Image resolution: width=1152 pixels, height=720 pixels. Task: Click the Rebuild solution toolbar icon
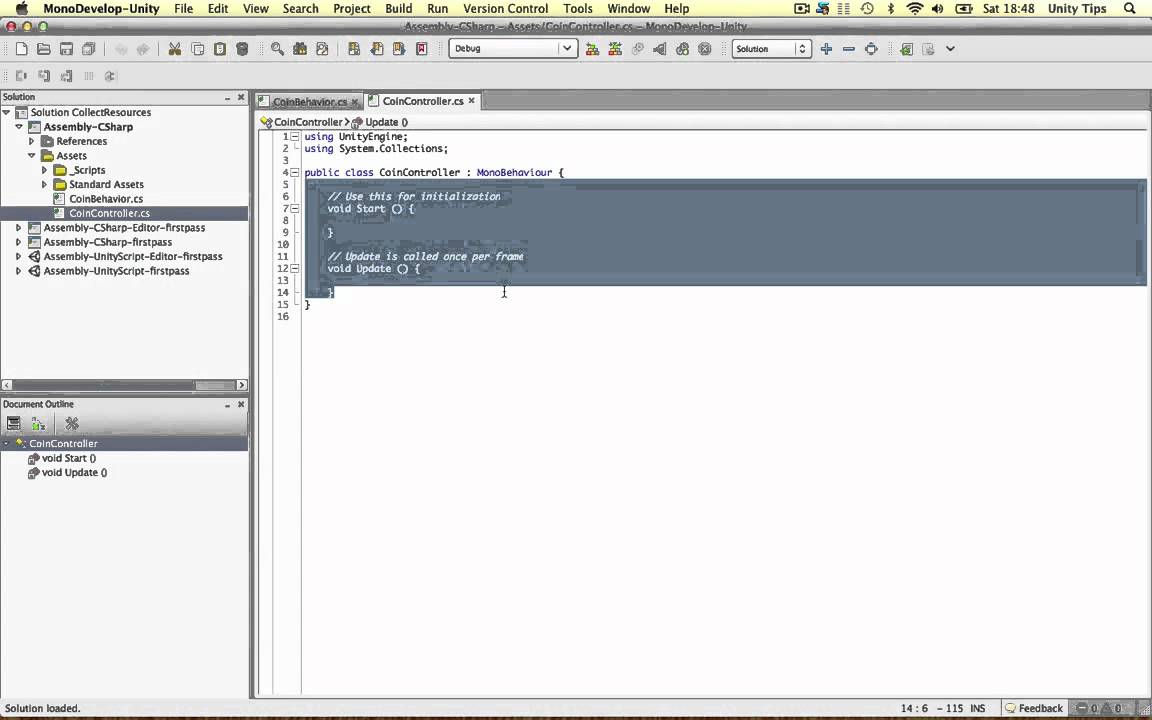[615, 48]
